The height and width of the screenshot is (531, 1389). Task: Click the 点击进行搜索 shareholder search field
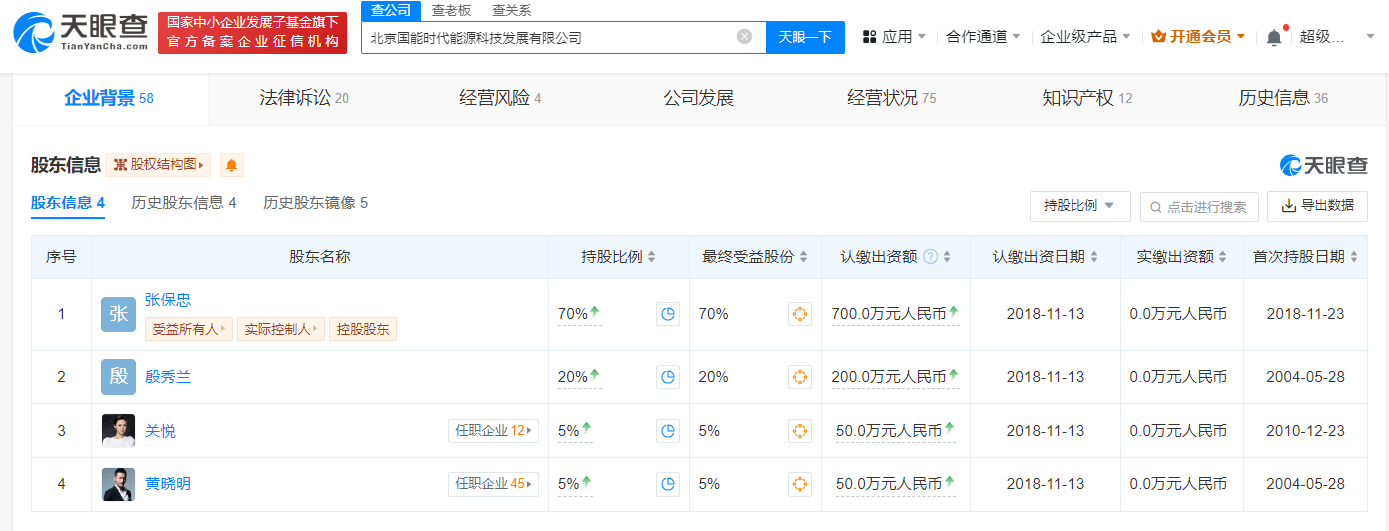pos(1198,207)
